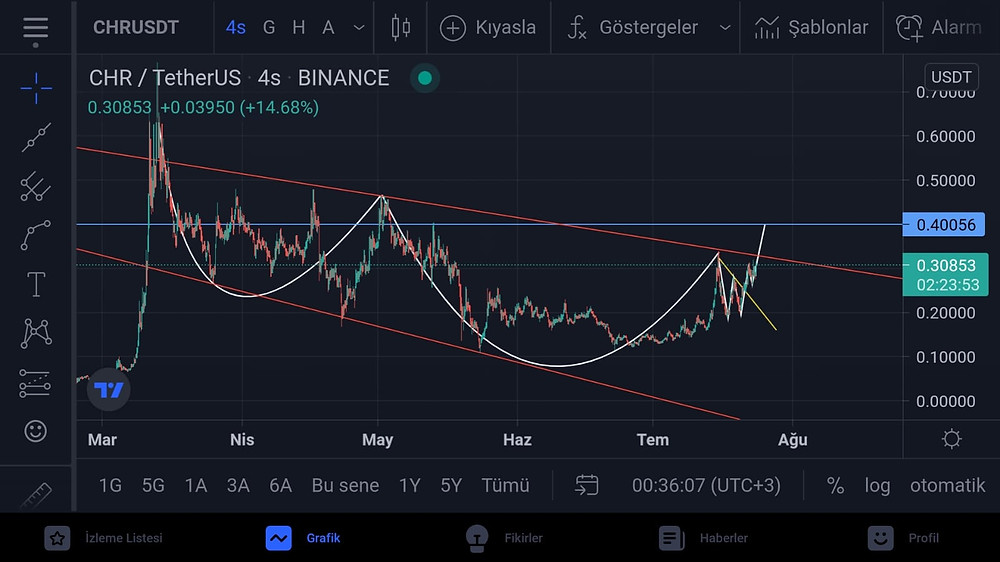Open the forecasting/position tools
This screenshot has height=562, width=1000.
click(x=35, y=383)
